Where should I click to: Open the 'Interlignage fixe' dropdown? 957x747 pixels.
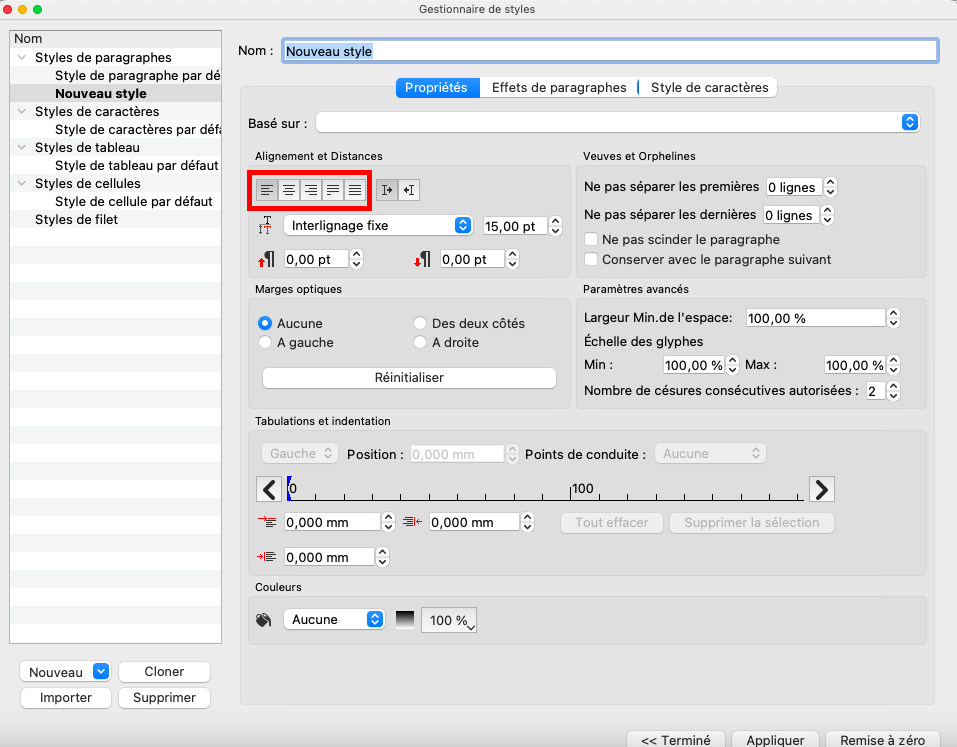[378, 226]
